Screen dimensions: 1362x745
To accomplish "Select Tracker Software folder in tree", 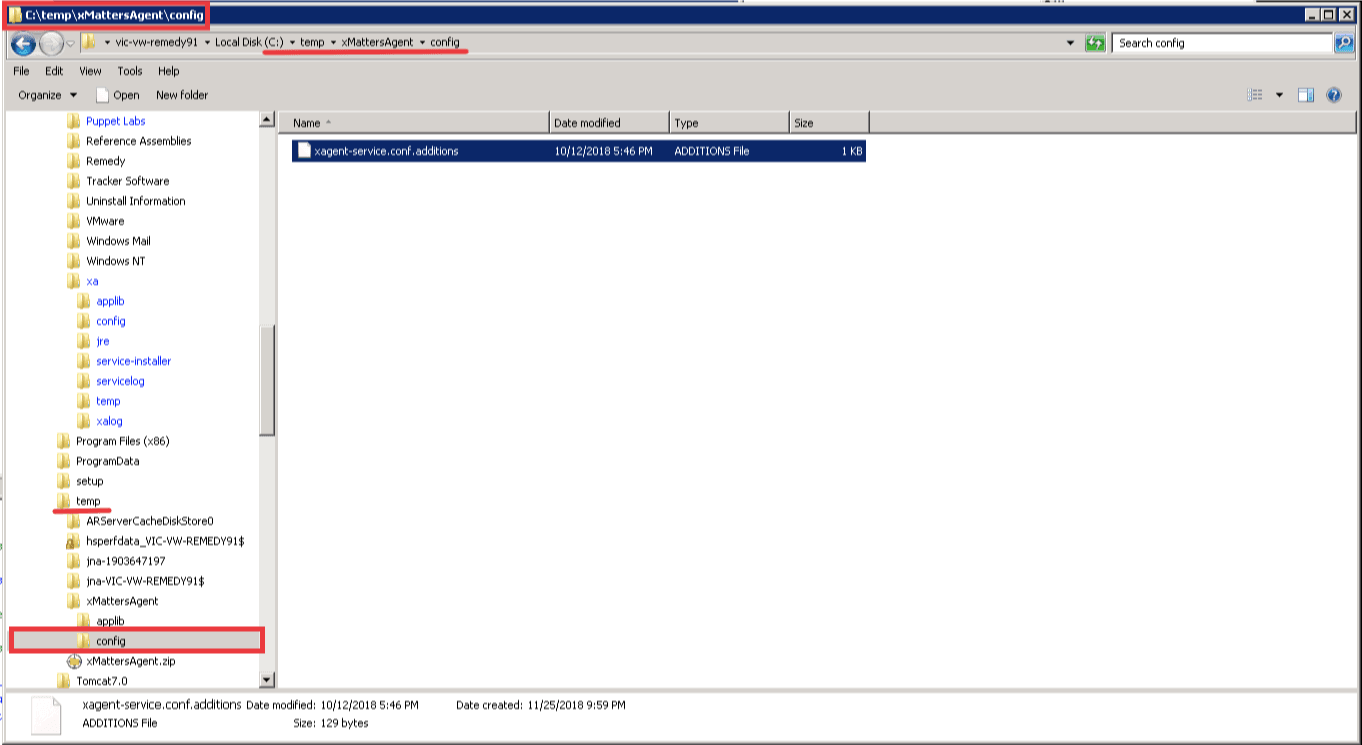I will (127, 181).
